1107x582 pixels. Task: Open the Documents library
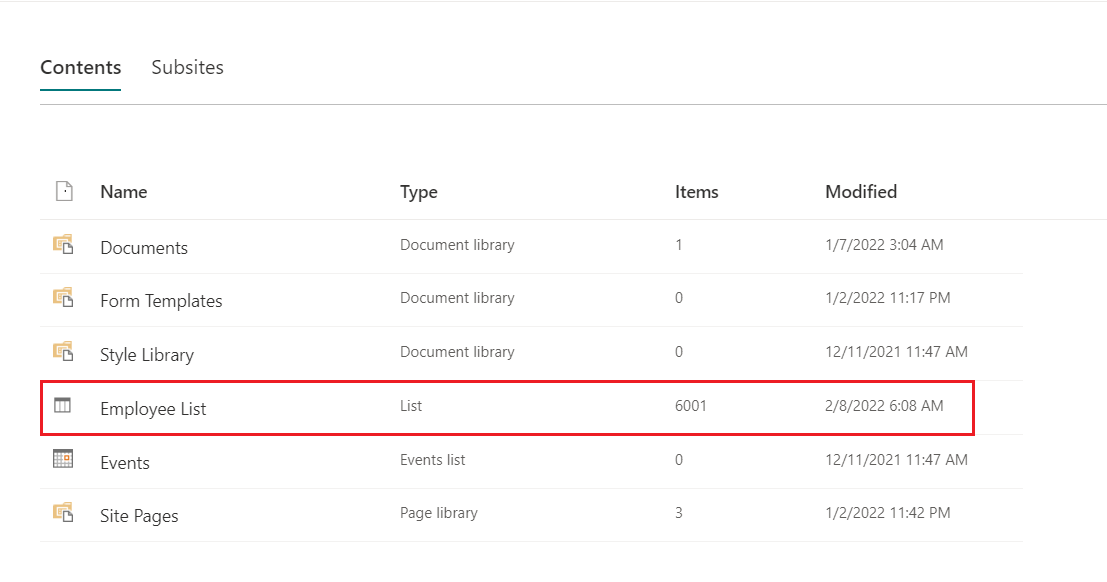coord(144,248)
